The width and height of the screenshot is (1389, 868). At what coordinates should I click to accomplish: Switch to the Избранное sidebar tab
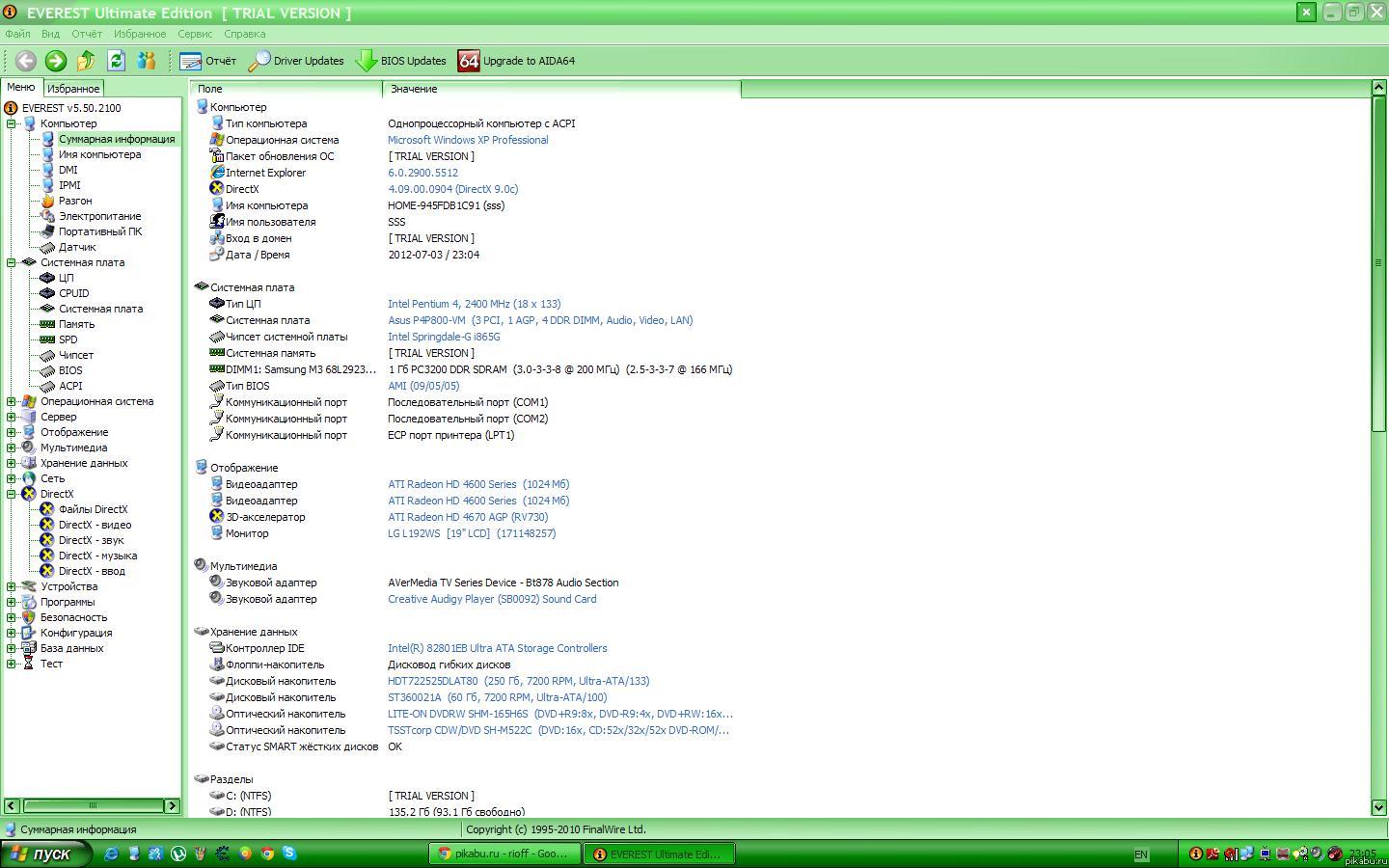pos(73,89)
